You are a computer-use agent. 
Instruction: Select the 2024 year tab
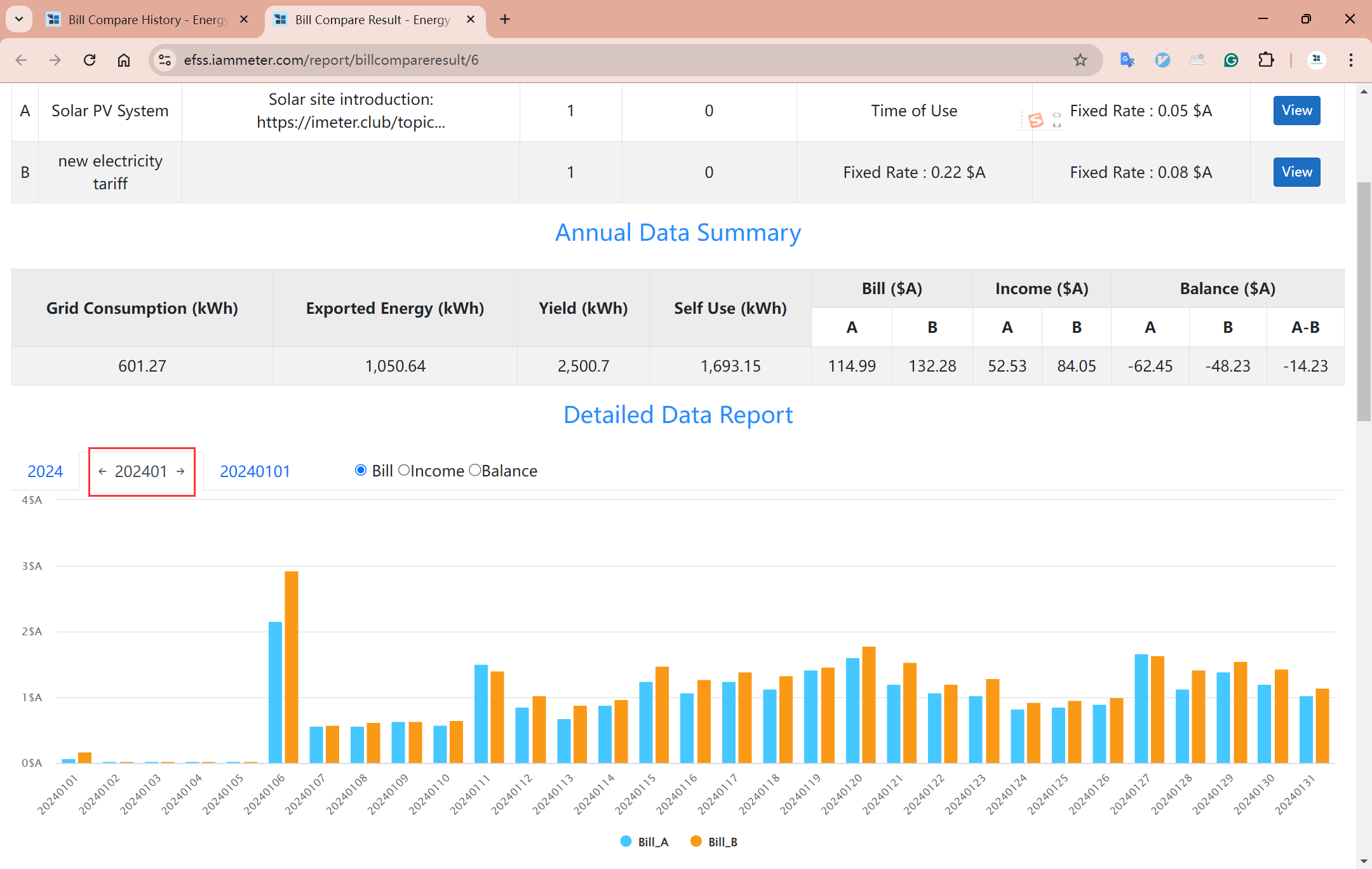[x=45, y=471]
